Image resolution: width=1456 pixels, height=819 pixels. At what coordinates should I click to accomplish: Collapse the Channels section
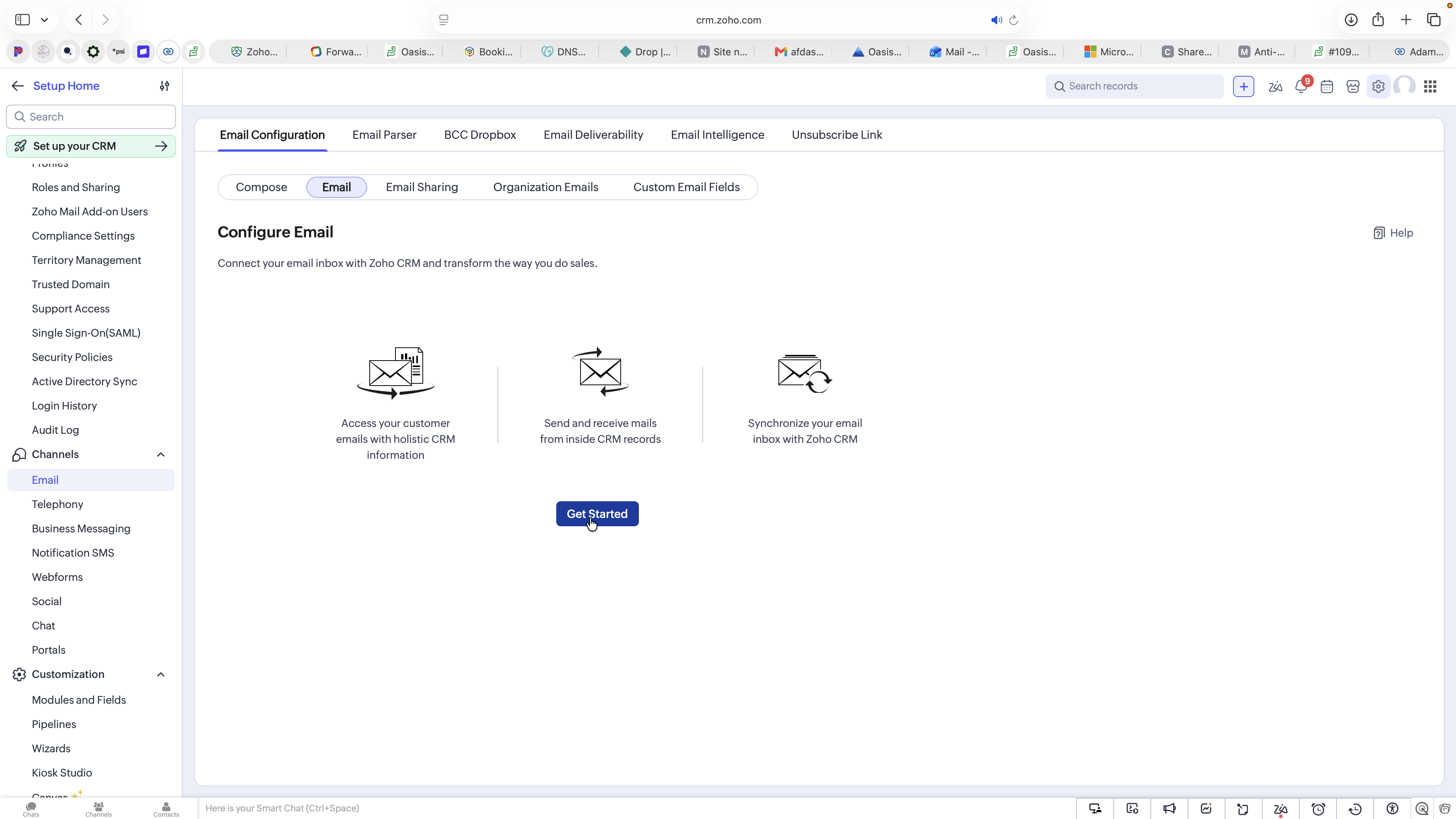[x=160, y=455]
